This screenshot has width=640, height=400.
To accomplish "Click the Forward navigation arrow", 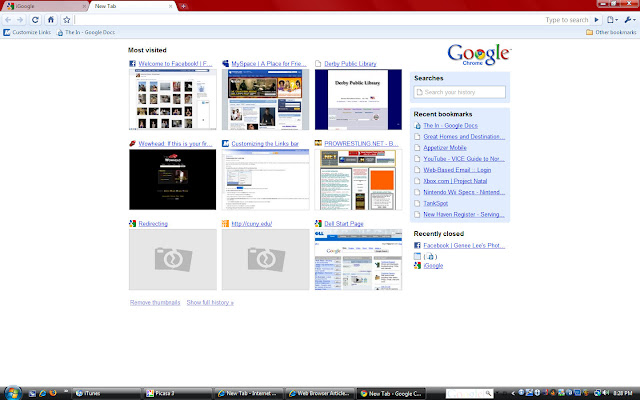I will coord(20,20).
